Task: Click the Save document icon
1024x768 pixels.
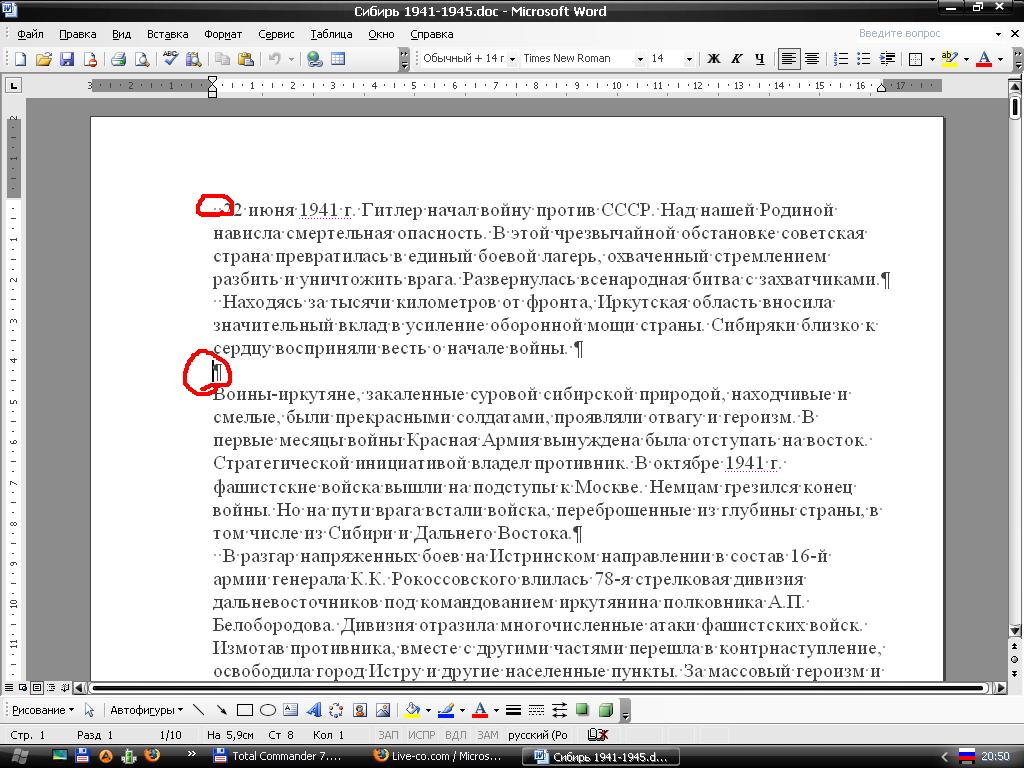Action: pos(67,59)
